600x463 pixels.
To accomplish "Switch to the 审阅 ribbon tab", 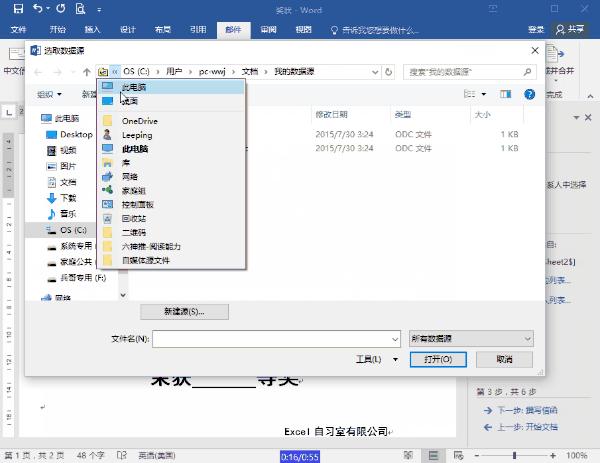I will click(268, 29).
